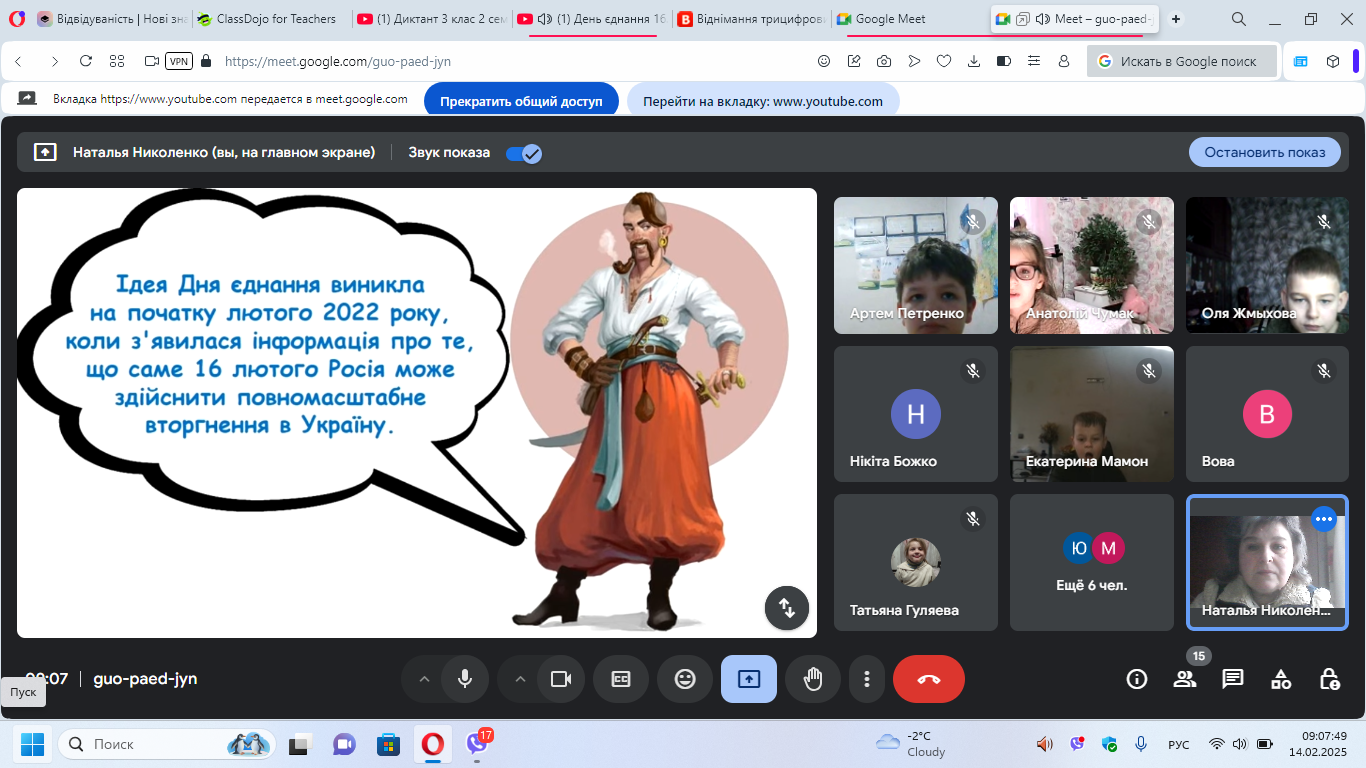
Task: Select Екатерина Мамон video tile
Action: point(1092,414)
